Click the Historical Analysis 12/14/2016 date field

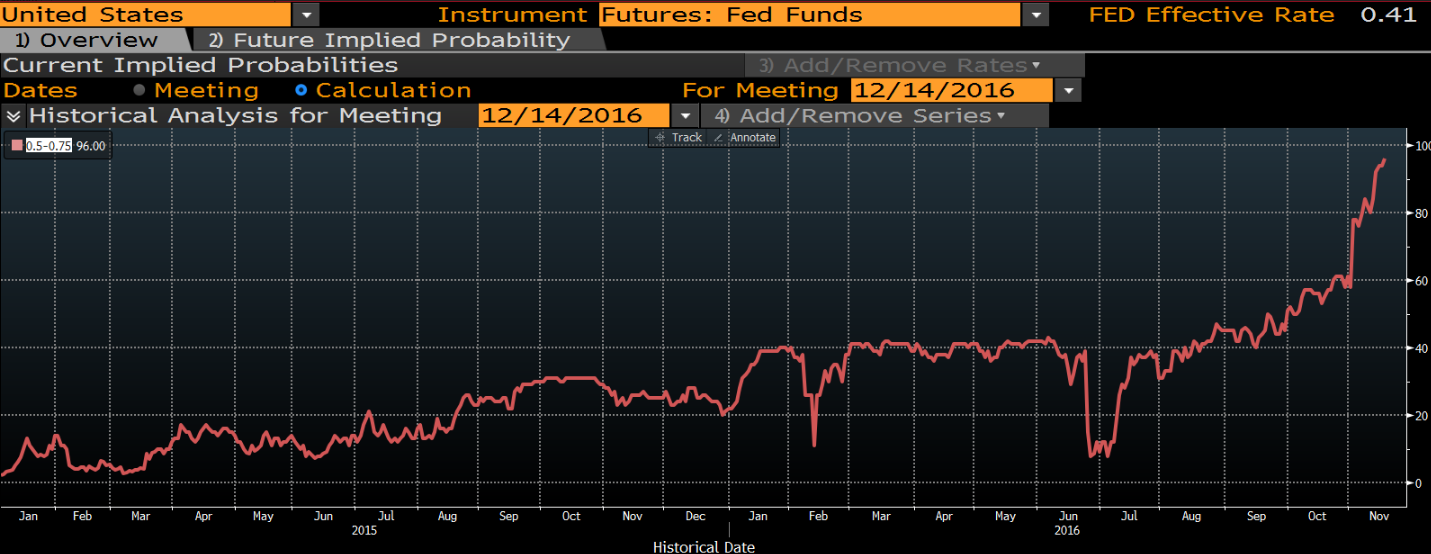574,116
